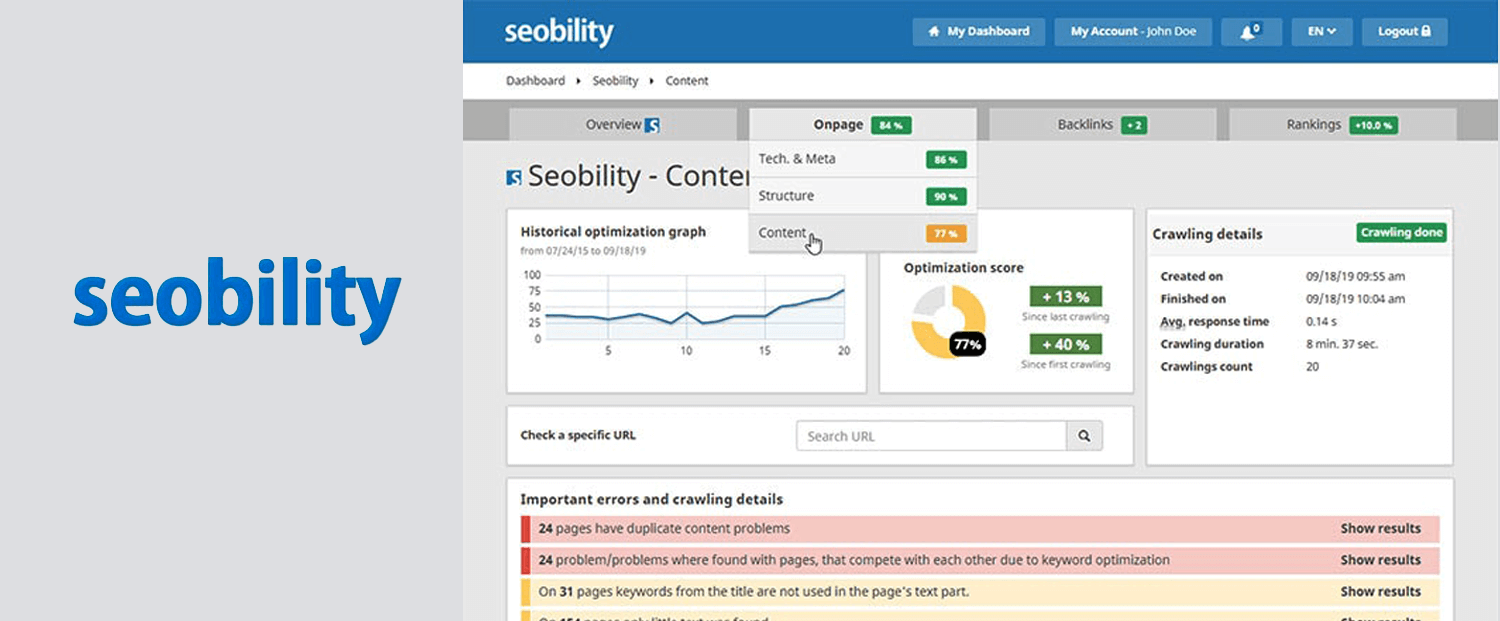
Task: Click the Crawling details heading
Action: coord(1207,234)
